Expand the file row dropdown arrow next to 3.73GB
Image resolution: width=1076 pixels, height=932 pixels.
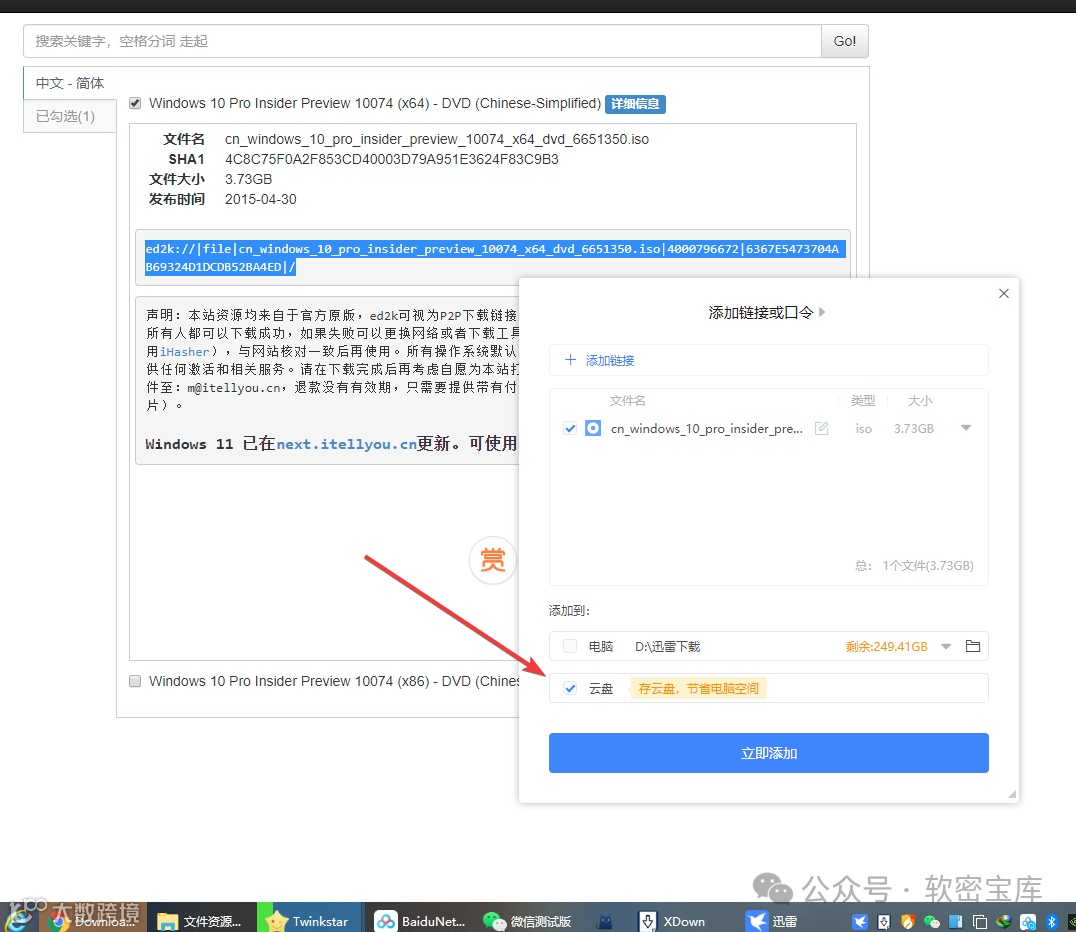point(966,428)
